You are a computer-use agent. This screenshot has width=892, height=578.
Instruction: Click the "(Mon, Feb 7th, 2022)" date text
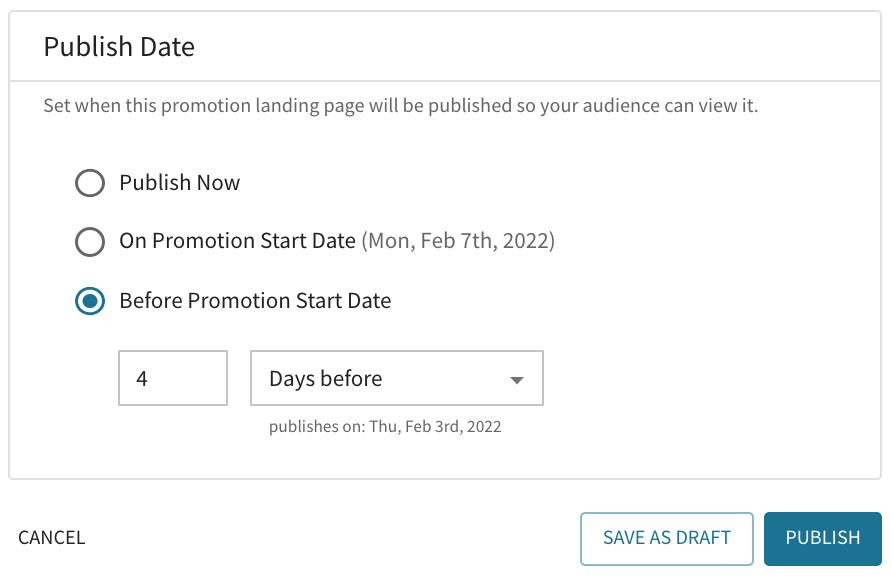coord(458,241)
